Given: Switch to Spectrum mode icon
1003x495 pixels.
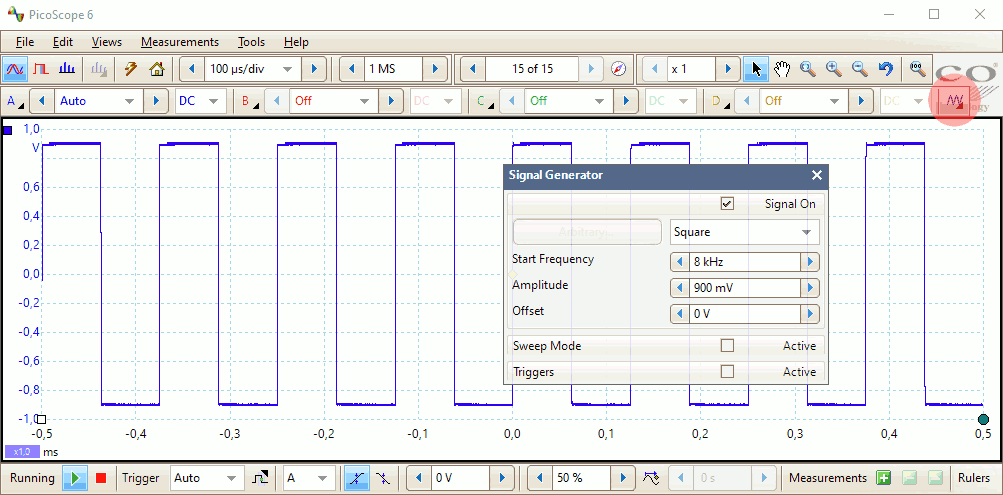Looking at the screenshot, I should coord(67,69).
